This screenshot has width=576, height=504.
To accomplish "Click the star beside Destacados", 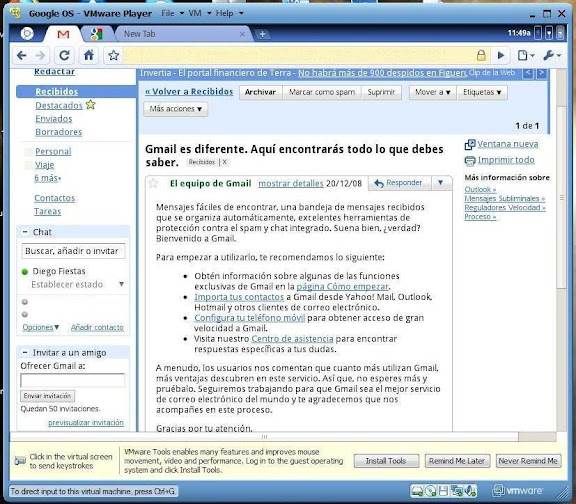I will 90,105.
